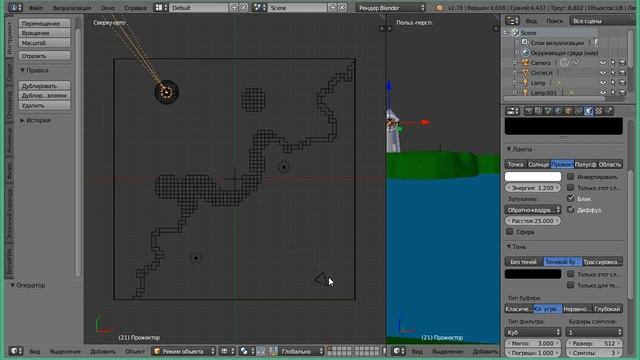The image size is (640, 360).
Task: Collapse the Тень panel
Action: point(509,247)
